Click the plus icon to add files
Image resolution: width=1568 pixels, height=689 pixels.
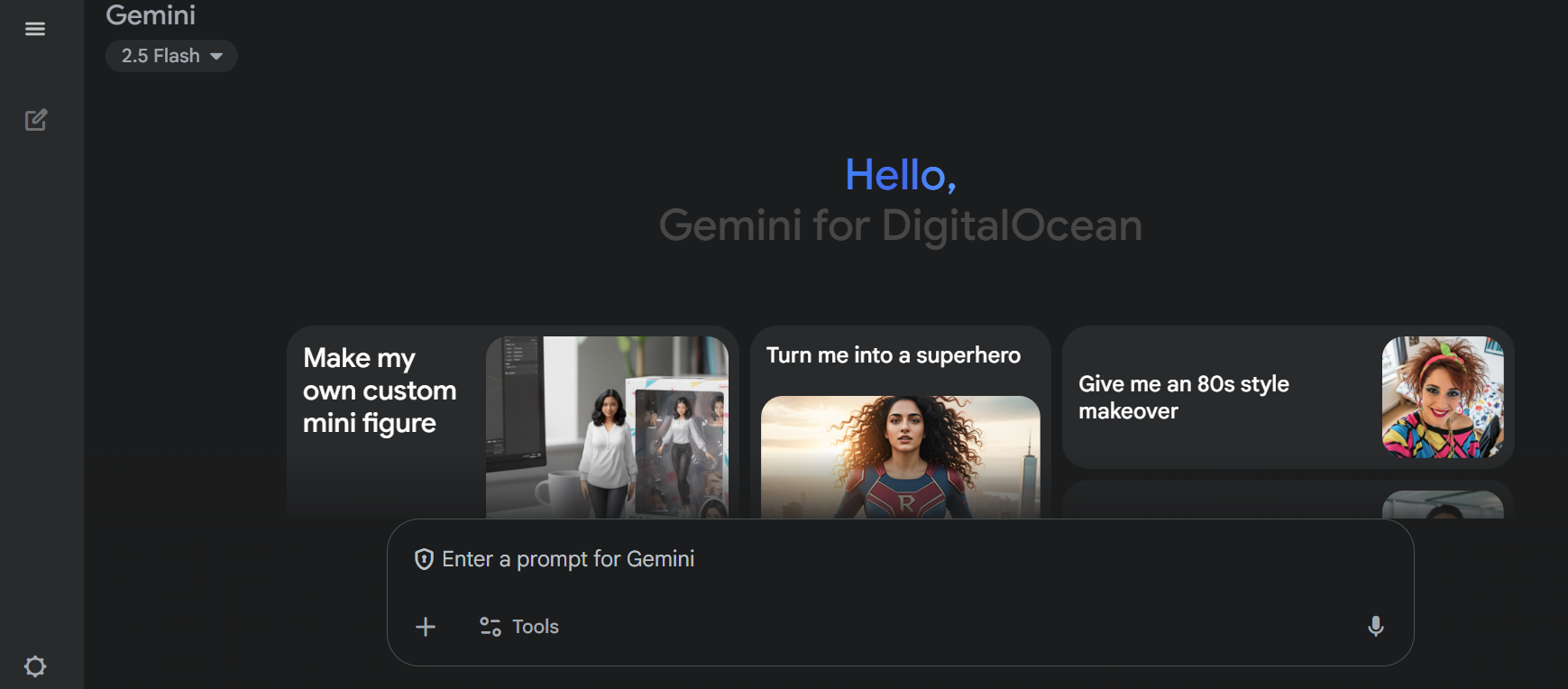426,627
